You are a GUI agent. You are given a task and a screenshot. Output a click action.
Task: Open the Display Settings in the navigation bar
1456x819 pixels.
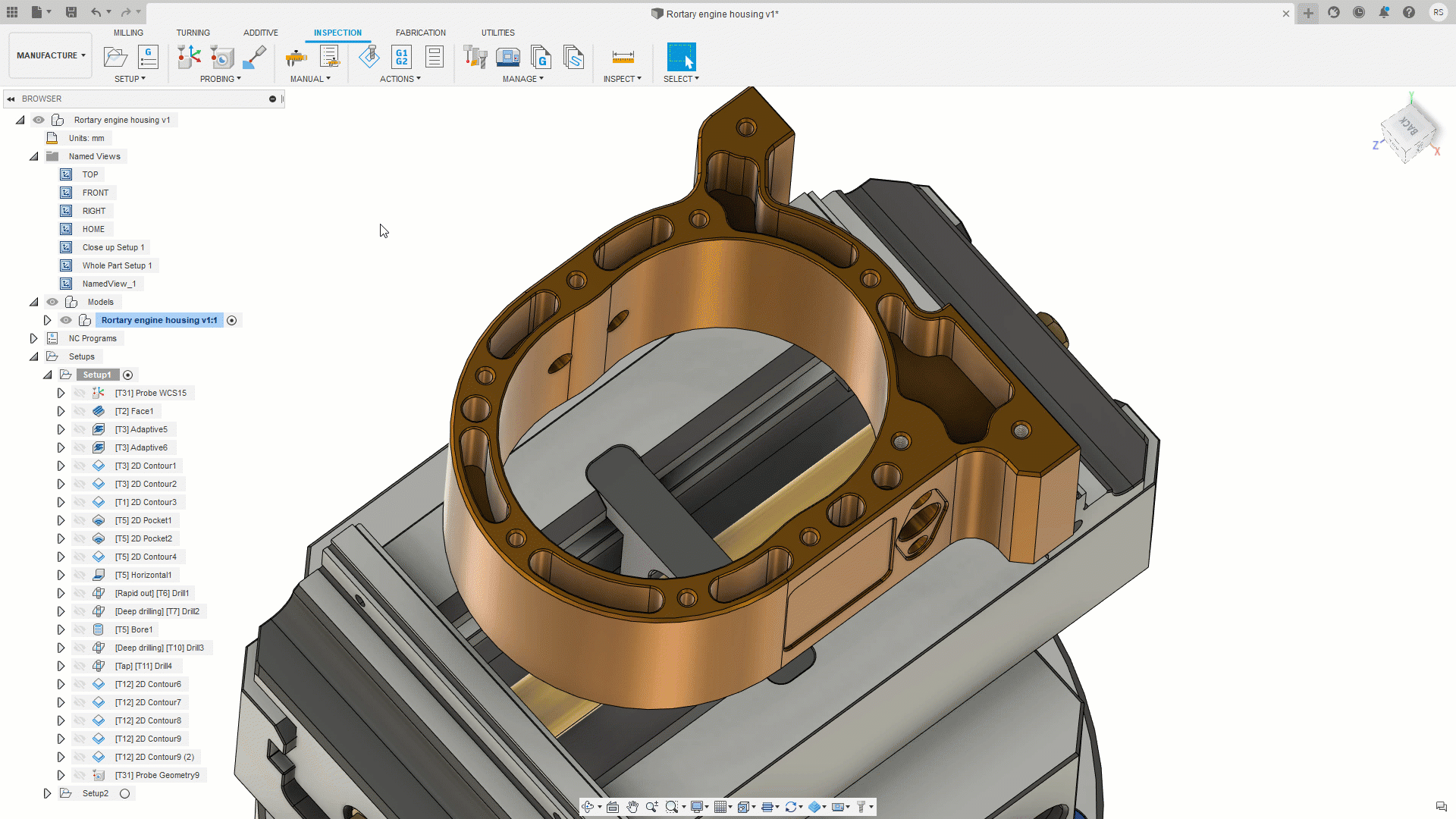tap(698, 807)
